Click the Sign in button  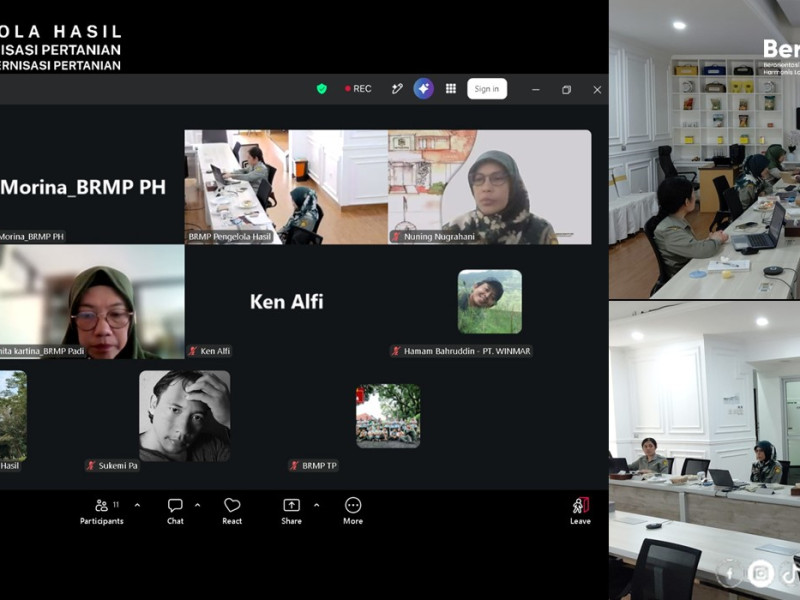pos(487,89)
